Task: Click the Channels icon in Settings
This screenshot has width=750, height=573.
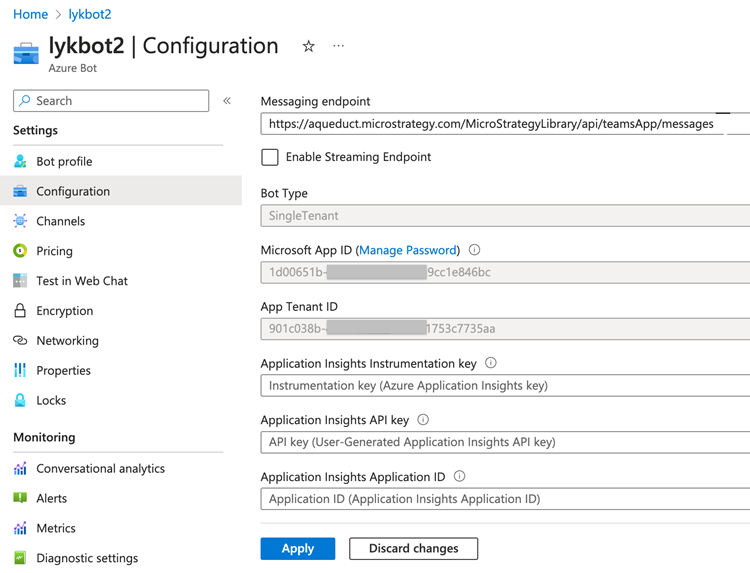Action: tap(20, 221)
